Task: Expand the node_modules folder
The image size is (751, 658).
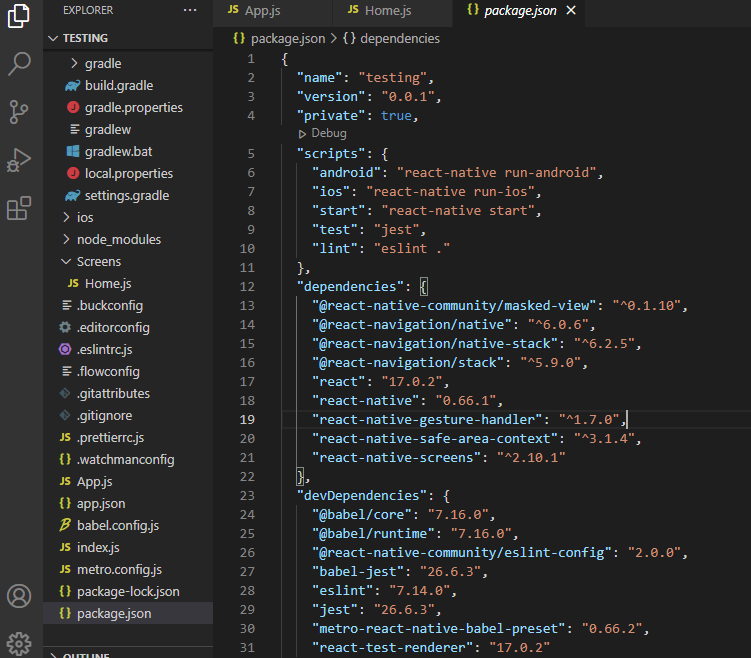Action: click(67, 239)
